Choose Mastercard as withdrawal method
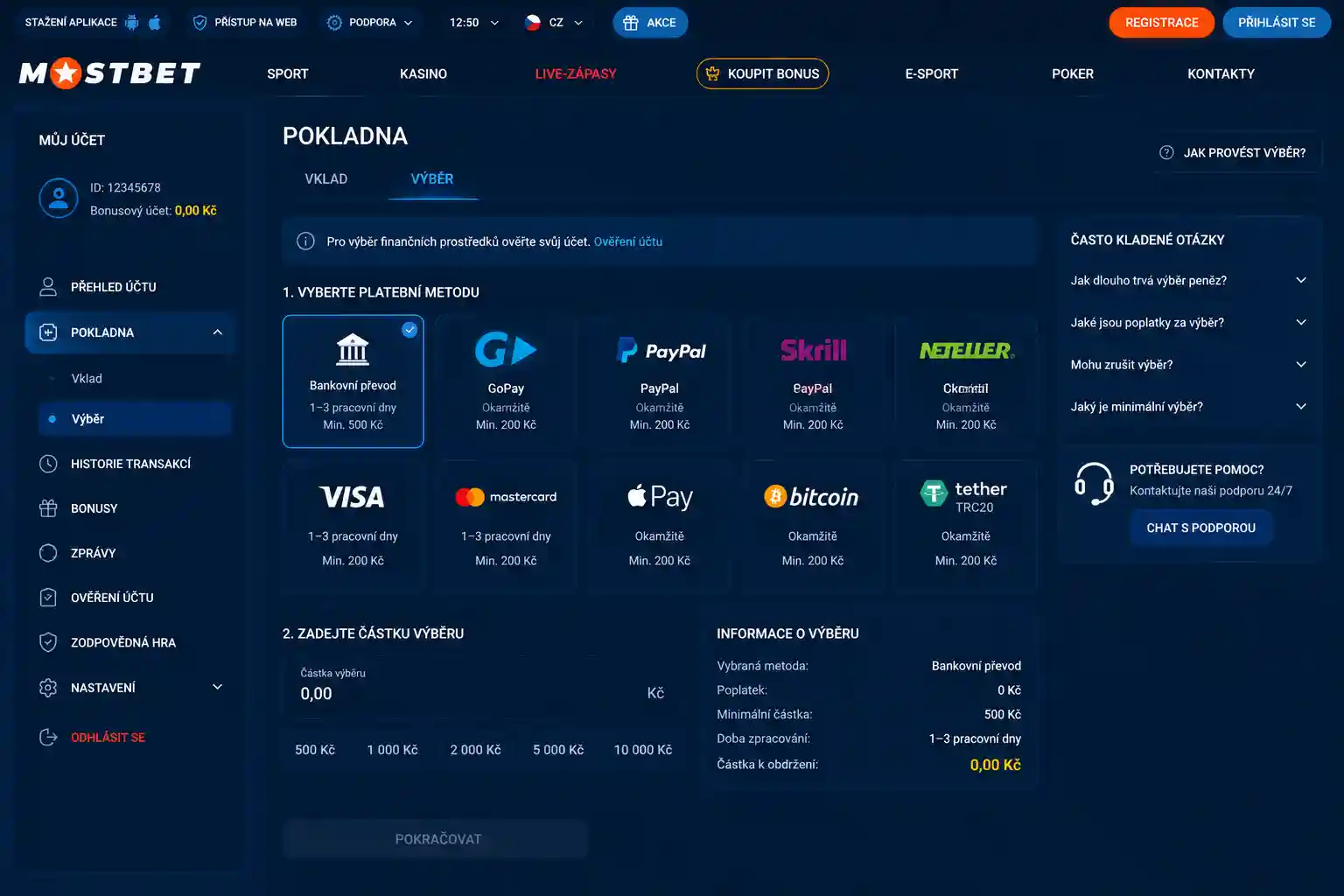 [506, 527]
